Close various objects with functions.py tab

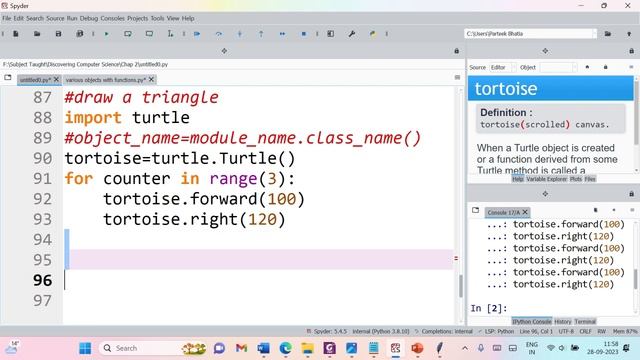coord(151,79)
